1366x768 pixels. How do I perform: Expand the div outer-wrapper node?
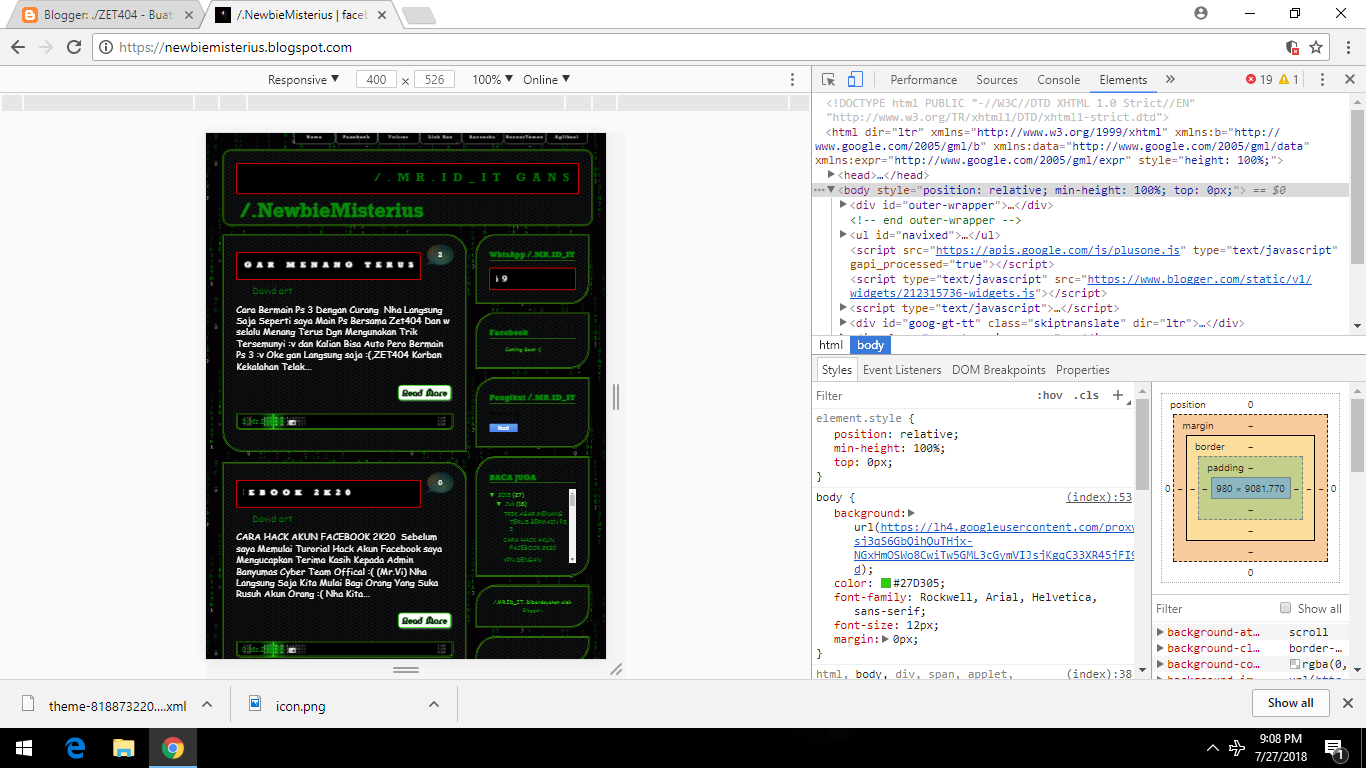click(x=843, y=205)
